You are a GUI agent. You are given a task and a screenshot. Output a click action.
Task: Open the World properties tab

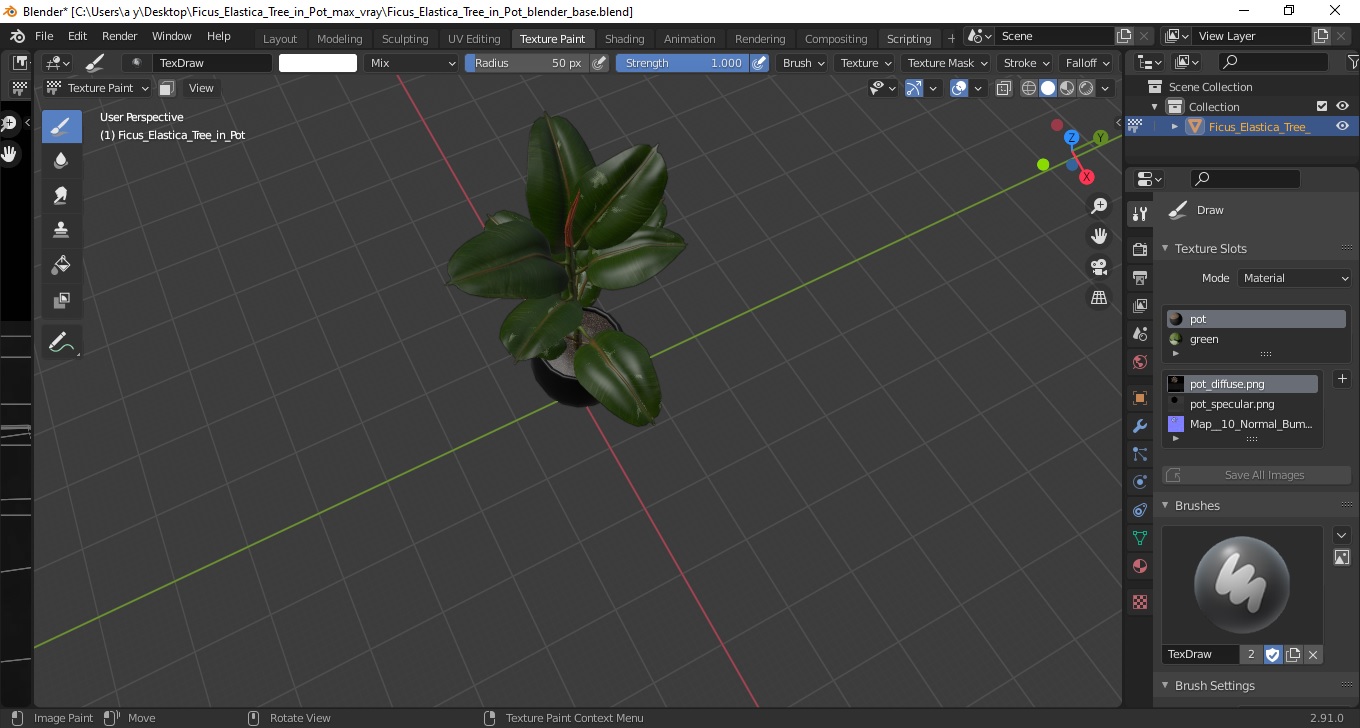point(1139,361)
